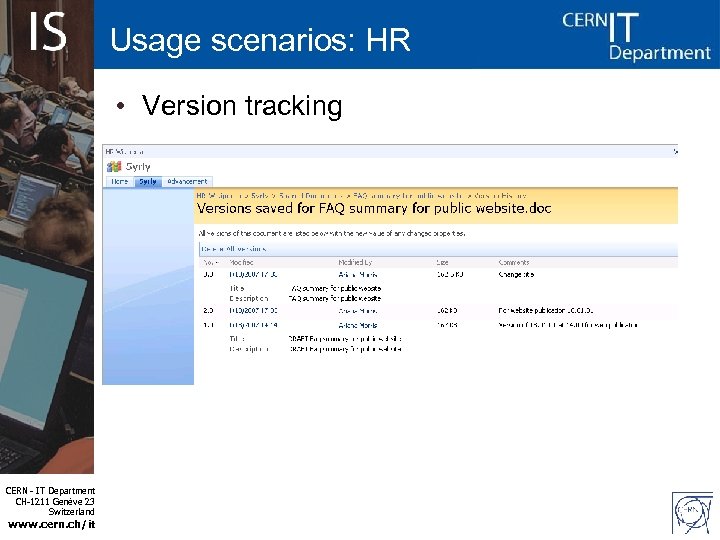Click the Syrly site title next to logo

click(x=138, y=167)
